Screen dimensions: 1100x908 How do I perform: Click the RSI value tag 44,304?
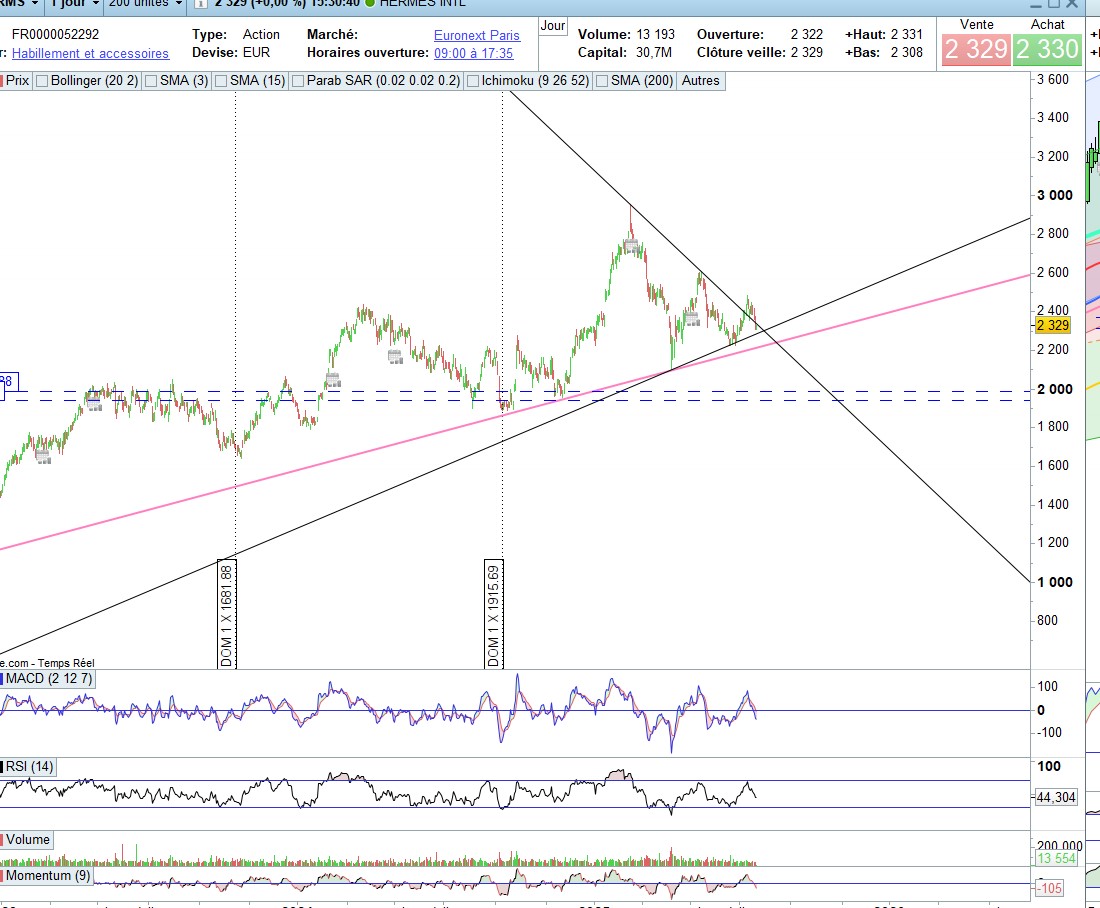point(1056,798)
